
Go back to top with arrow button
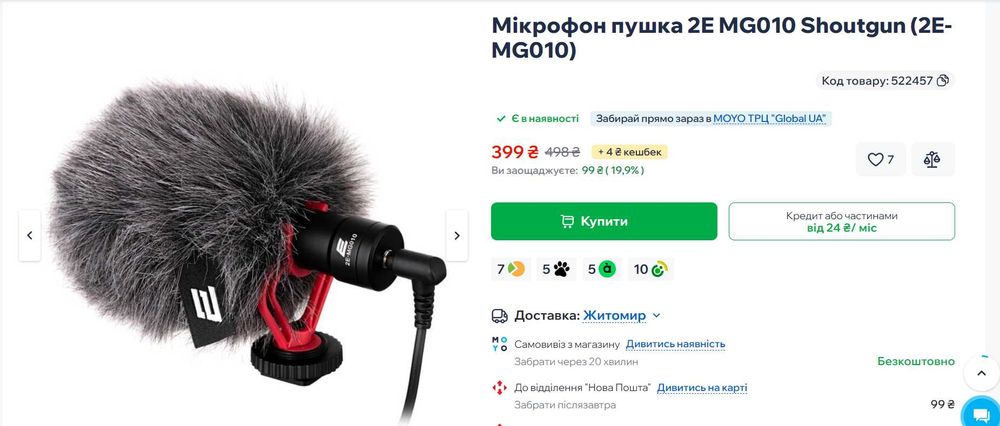tap(981, 374)
